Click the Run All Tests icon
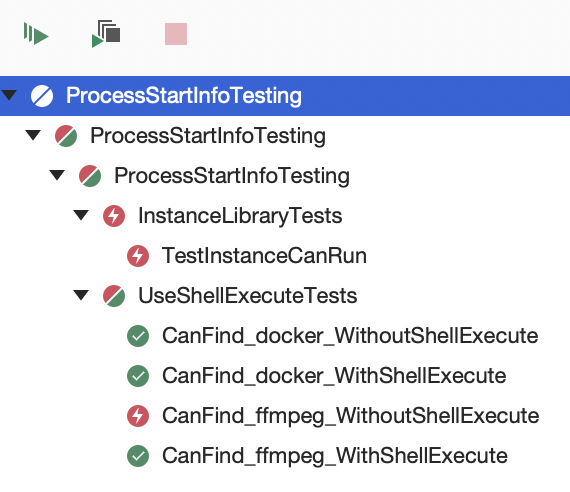Screen dimensions: 570x492 pos(36,34)
